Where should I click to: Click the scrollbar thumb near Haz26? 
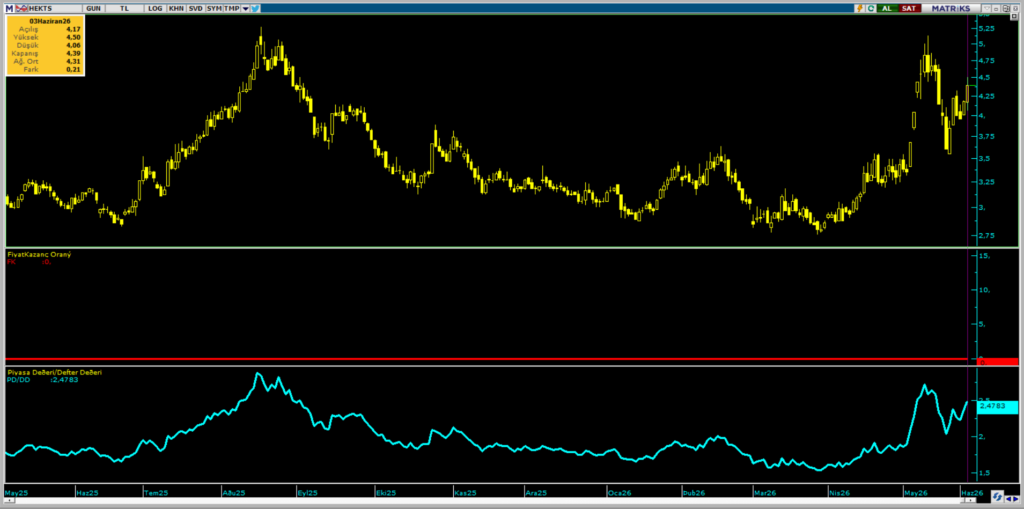pos(970,500)
